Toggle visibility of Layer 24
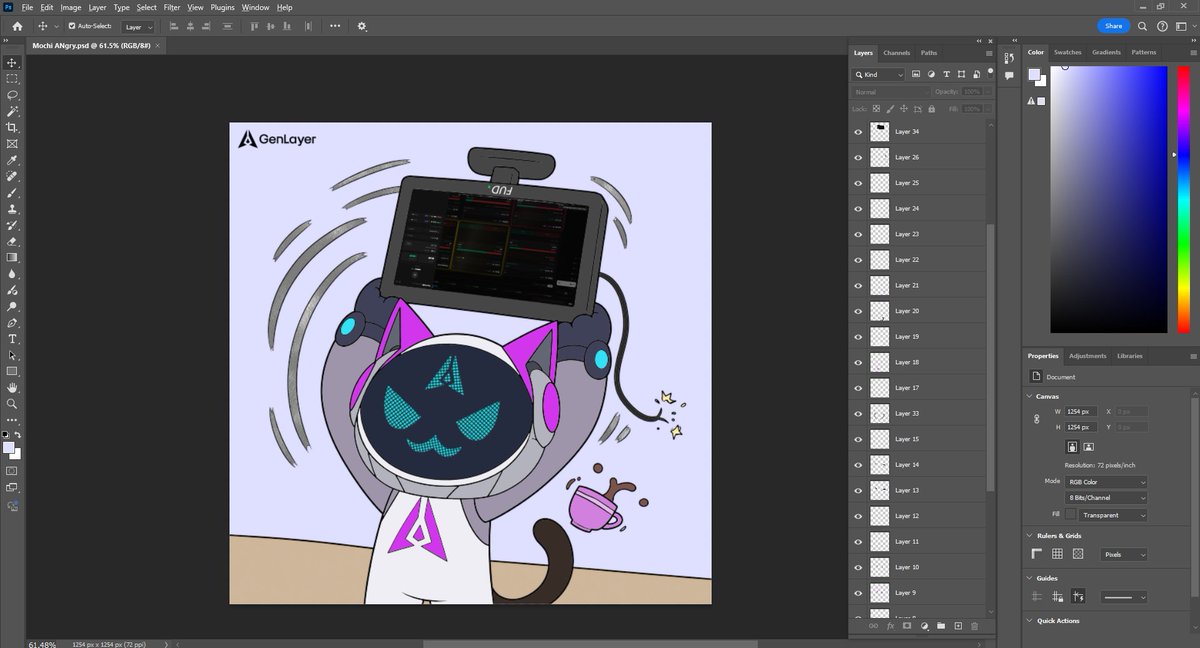Viewport: 1200px width, 648px height. 858,209
